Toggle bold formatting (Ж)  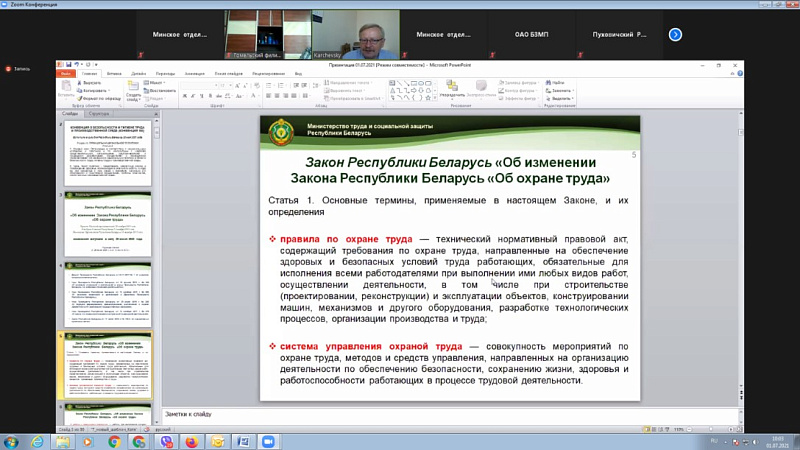pos(185,95)
